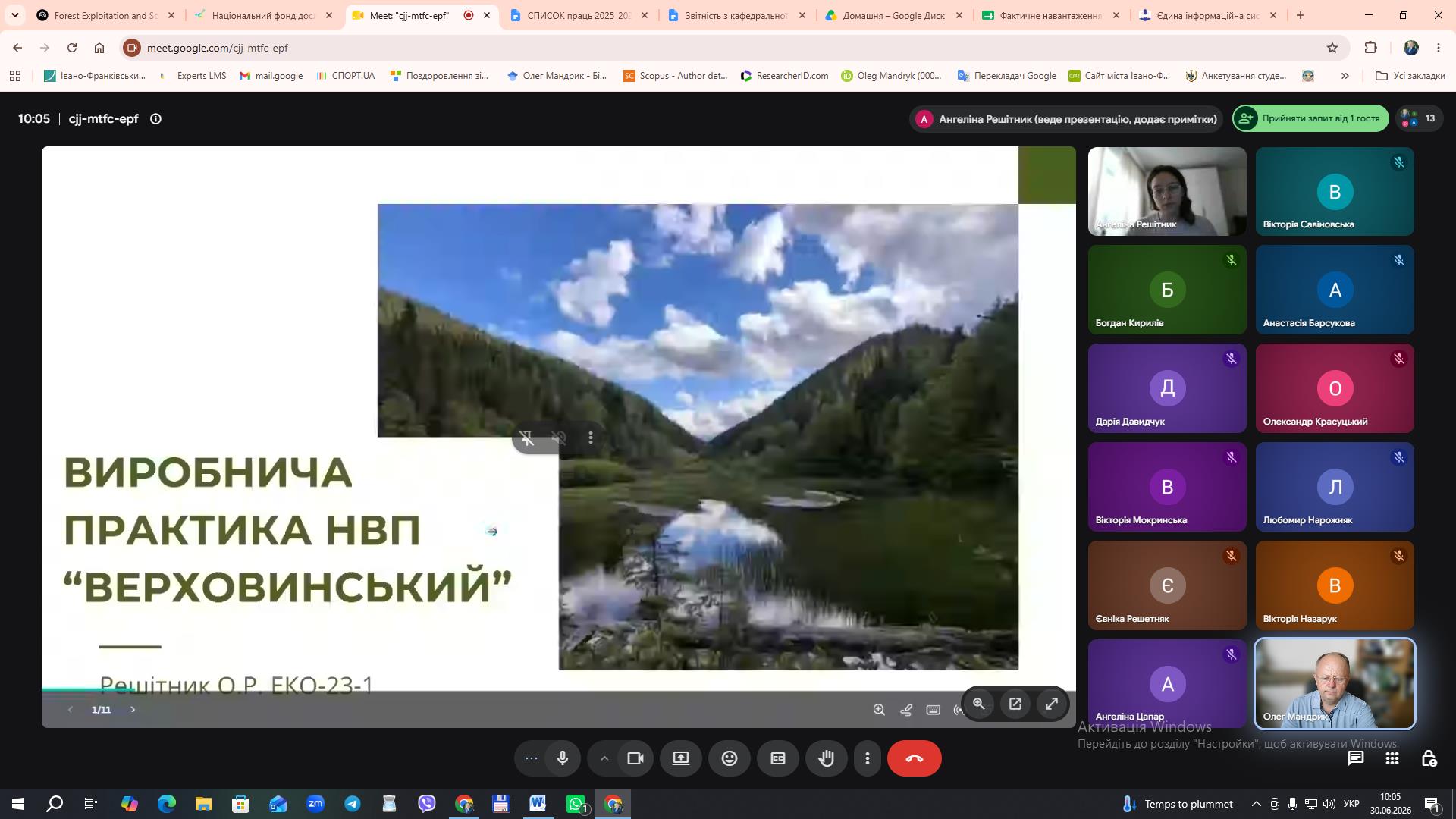Viewport: 1456px width, 819px height.
Task: Show hidden system tray icons
Action: coord(1256,804)
